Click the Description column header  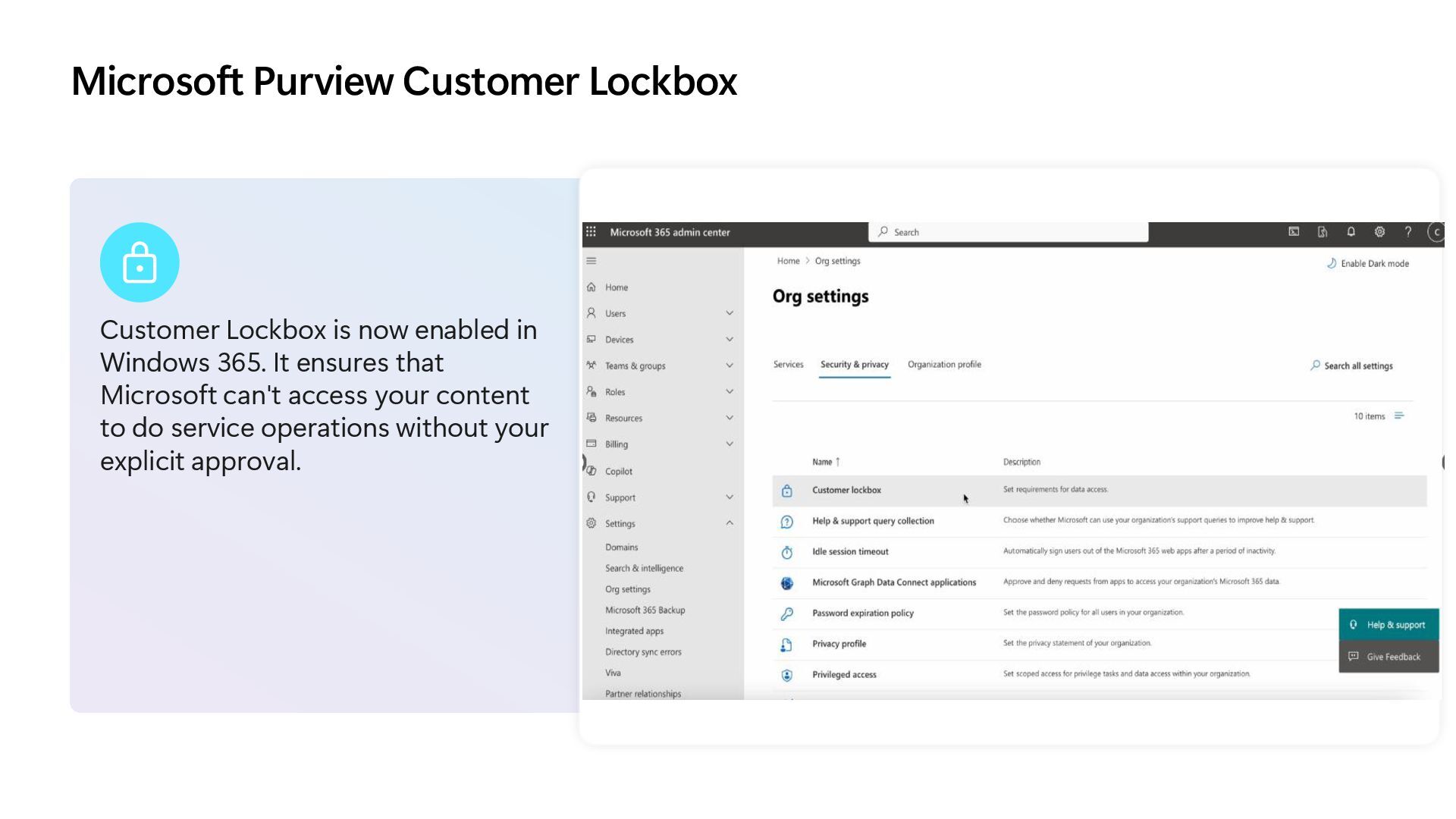tap(1021, 462)
